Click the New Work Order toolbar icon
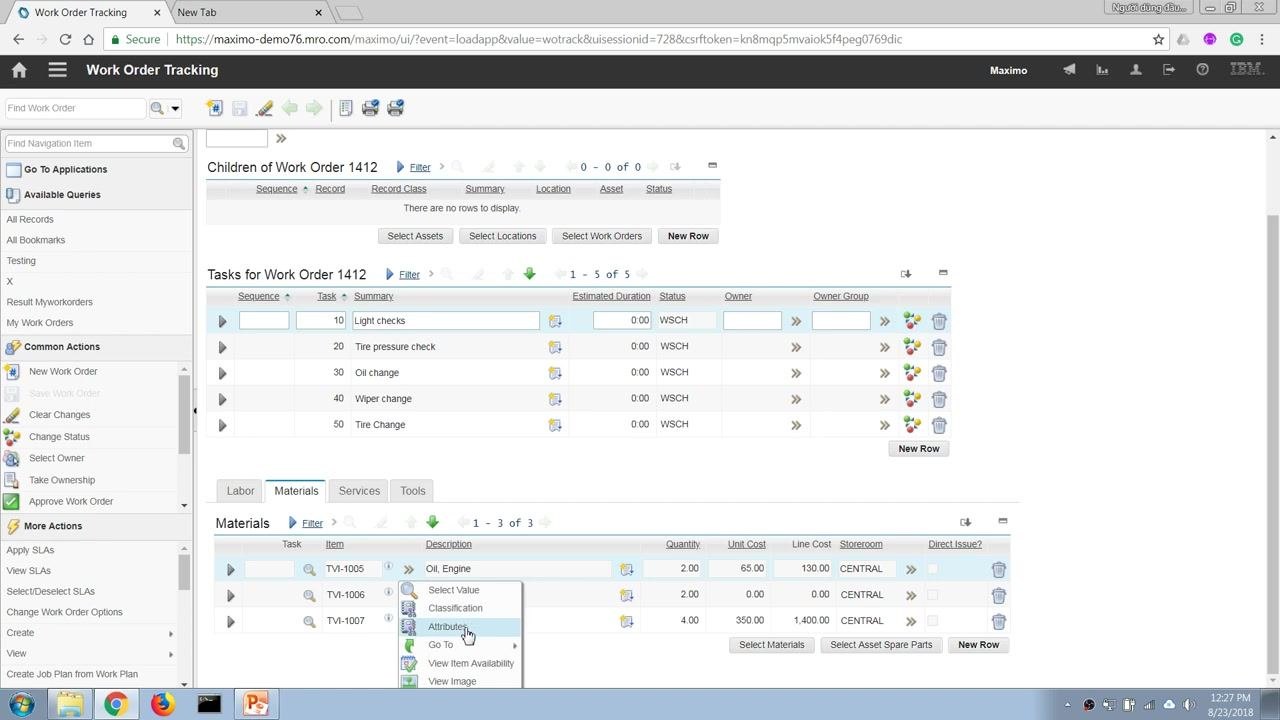 coord(214,108)
